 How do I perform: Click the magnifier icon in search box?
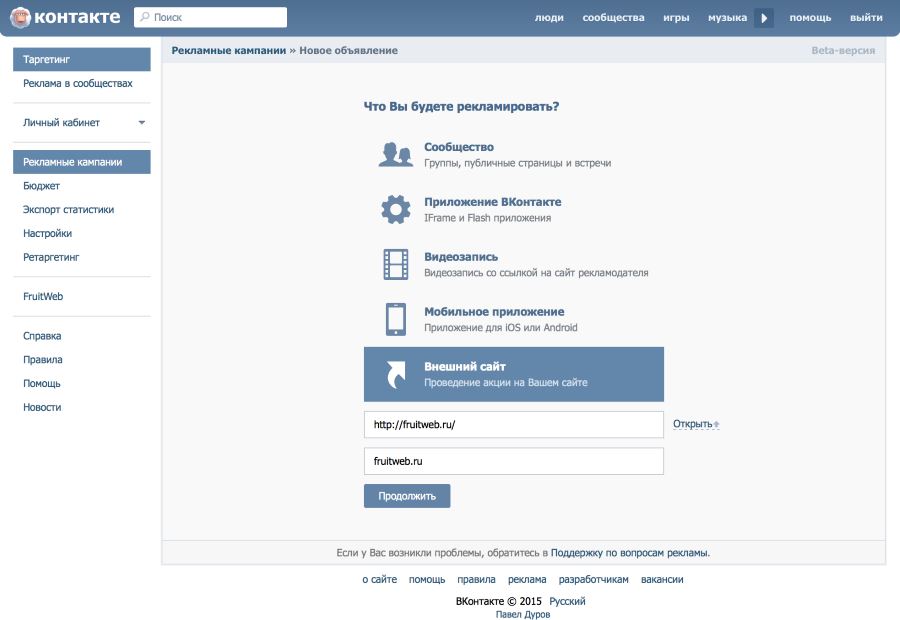145,17
